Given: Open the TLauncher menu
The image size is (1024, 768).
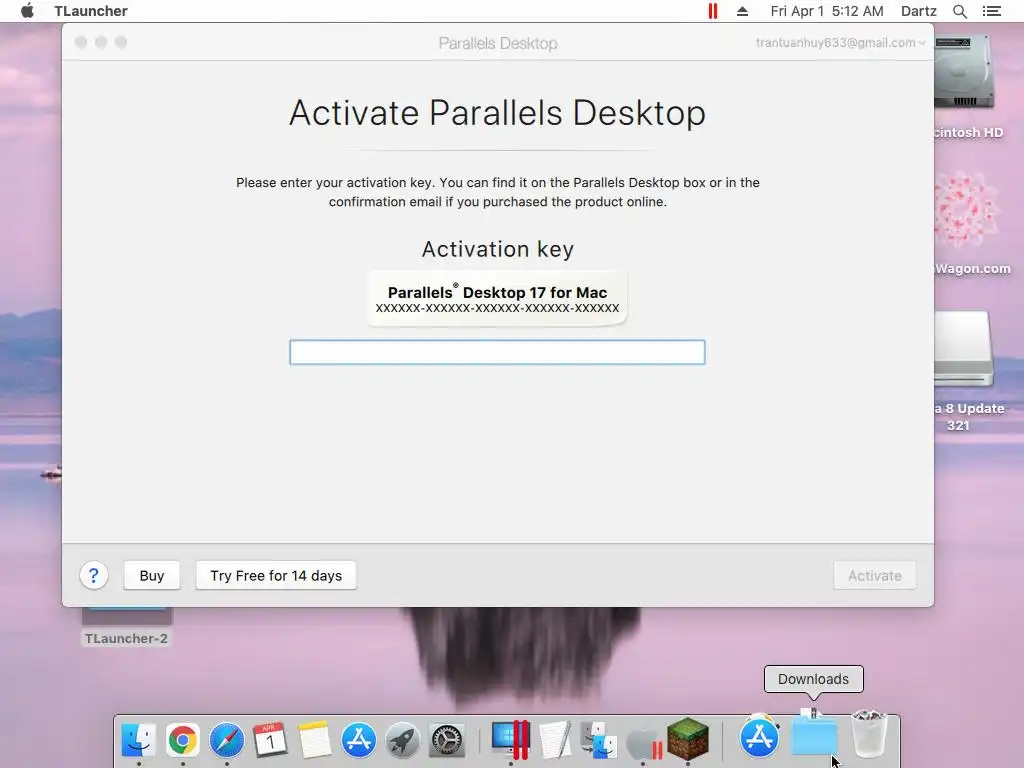Looking at the screenshot, I should click(91, 11).
